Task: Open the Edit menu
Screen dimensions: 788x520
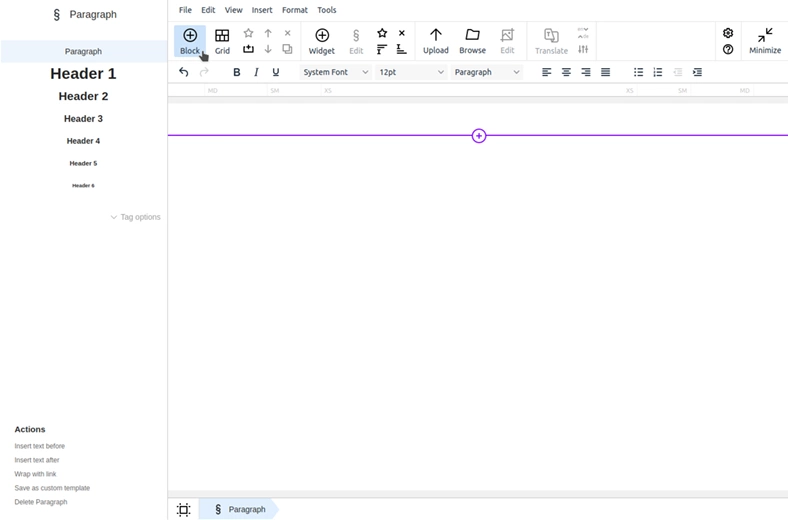Action: coord(208,10)
